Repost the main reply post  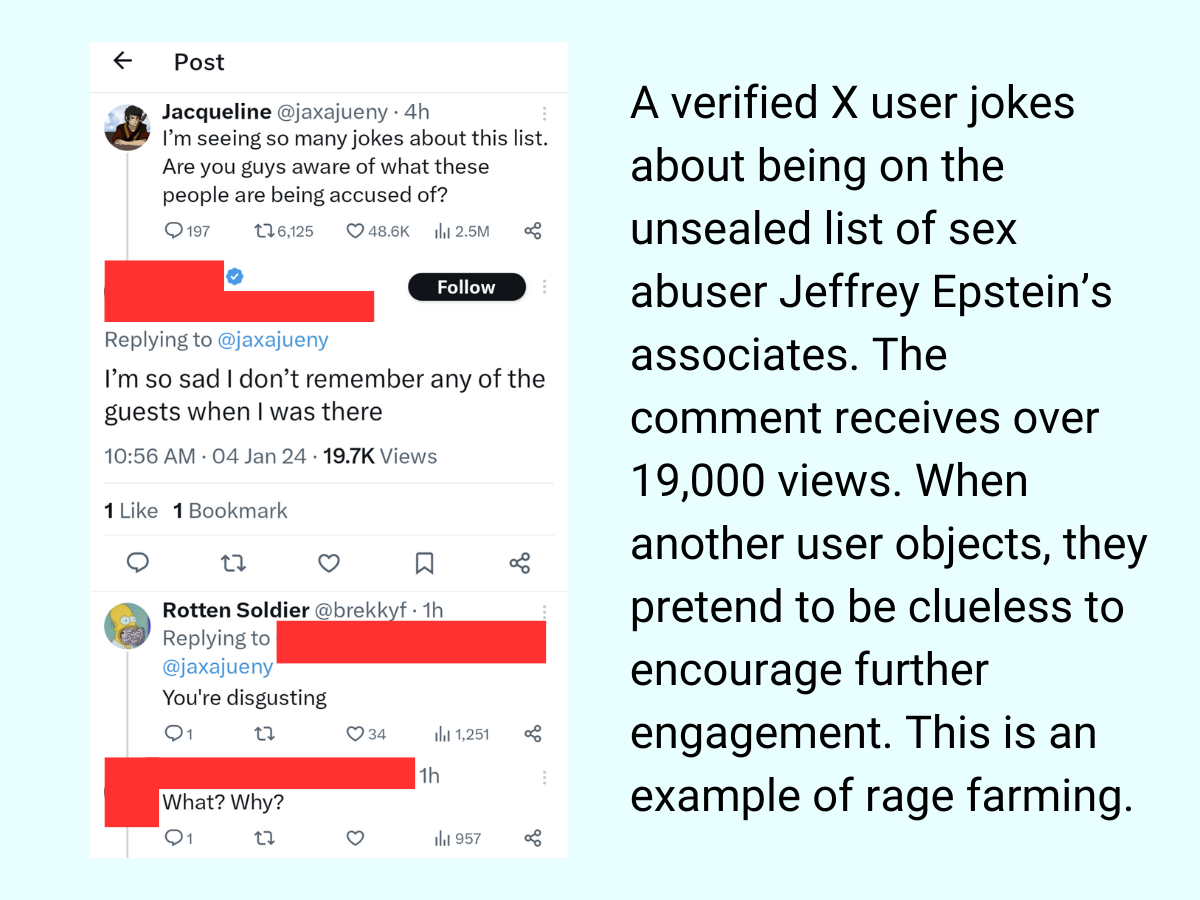point(233,563)
